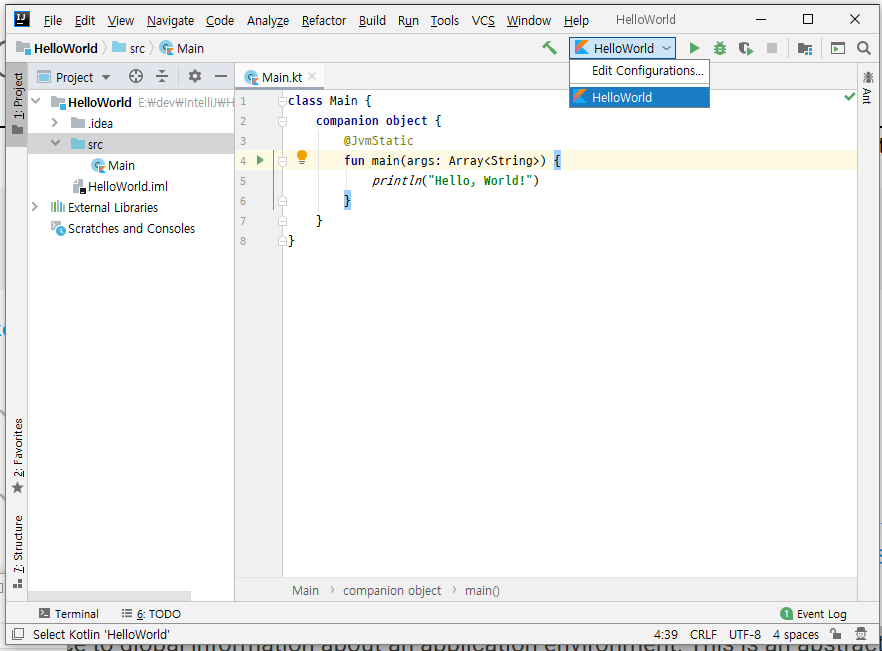
Task: Select Scratches and Consoles node
Action: (x=123, y=228)
